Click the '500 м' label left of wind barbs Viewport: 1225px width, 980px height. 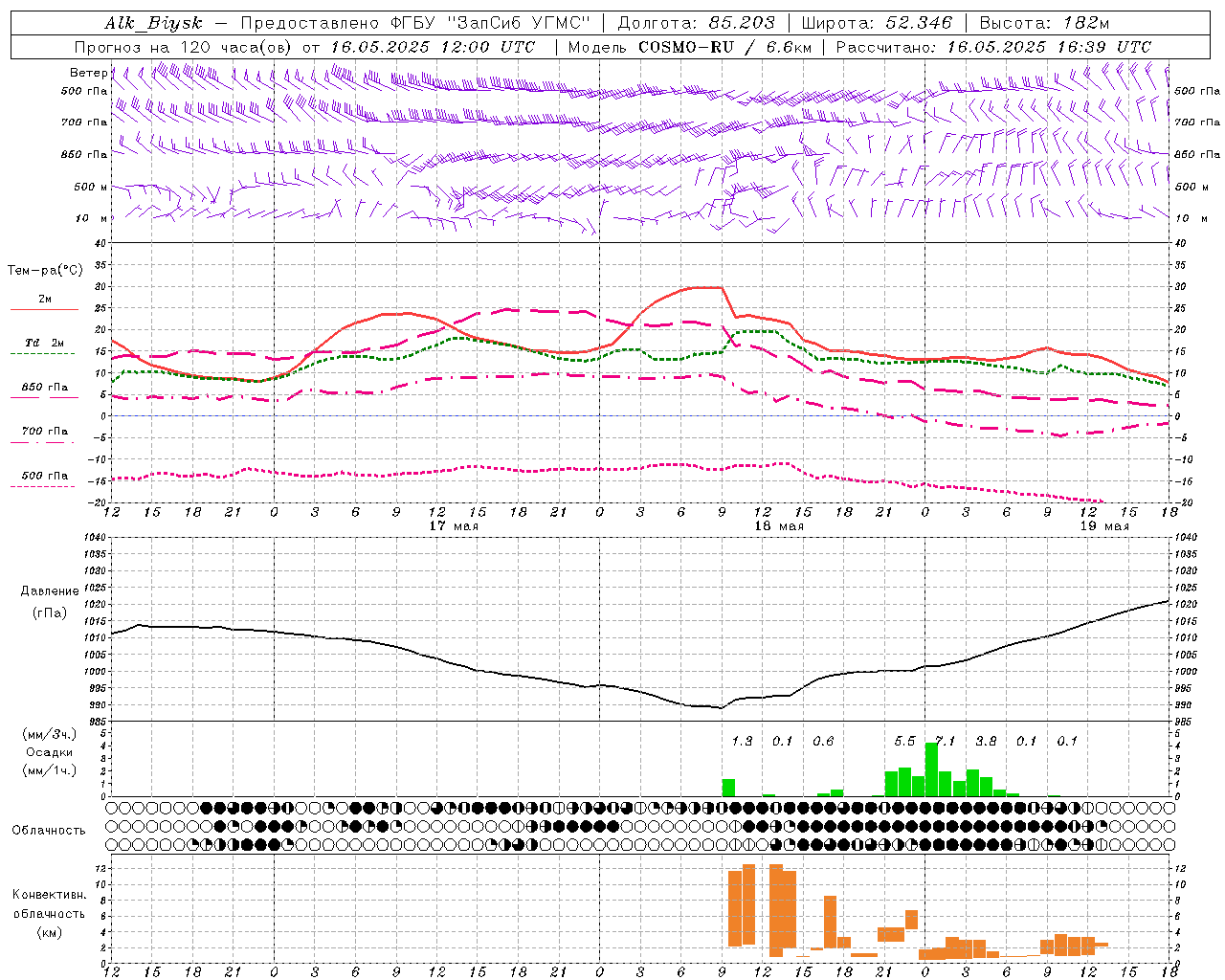click(x=91, y=187)
